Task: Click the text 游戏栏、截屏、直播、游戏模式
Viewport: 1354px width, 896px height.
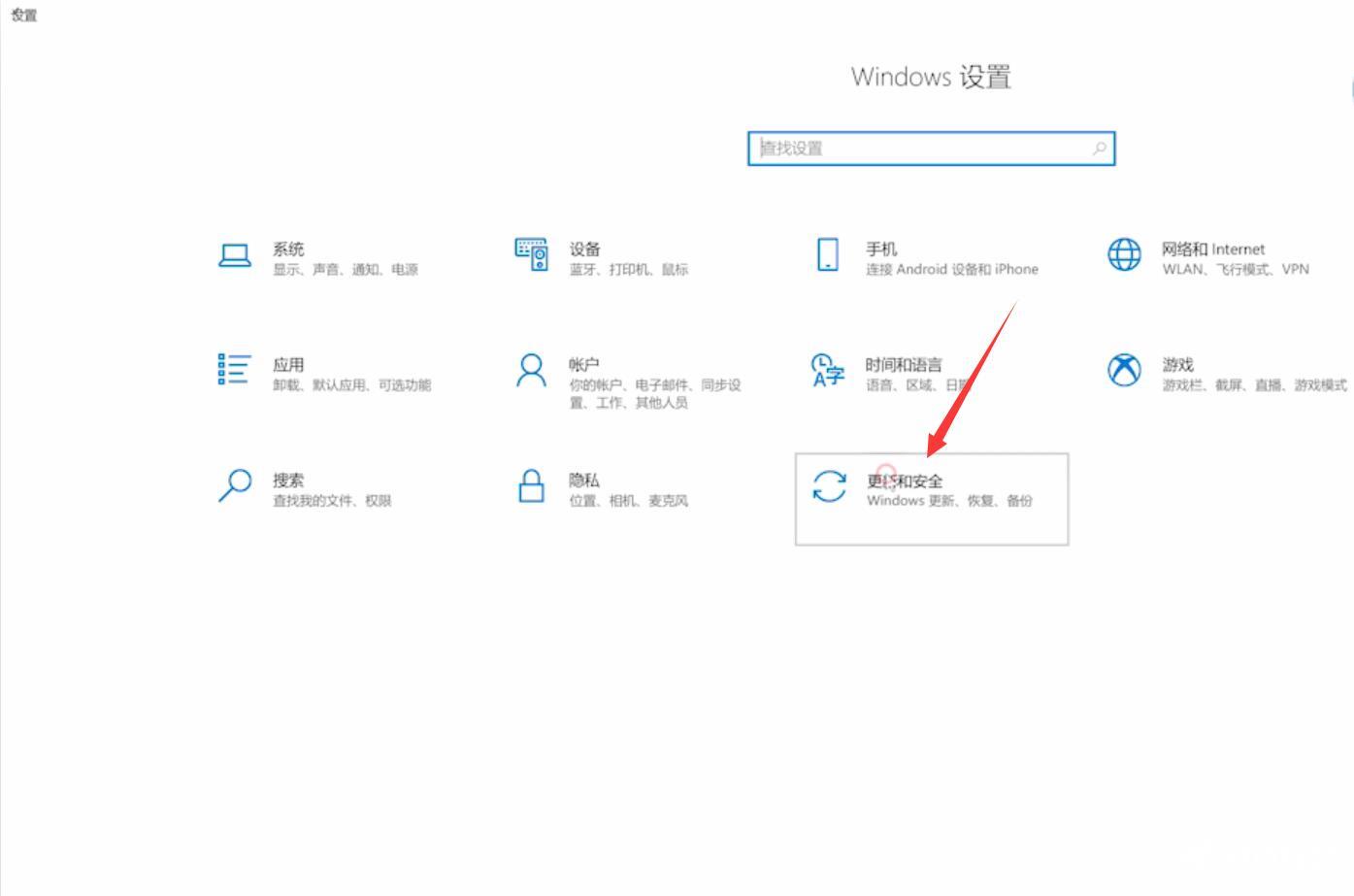Action: (x=1254, y=384)
